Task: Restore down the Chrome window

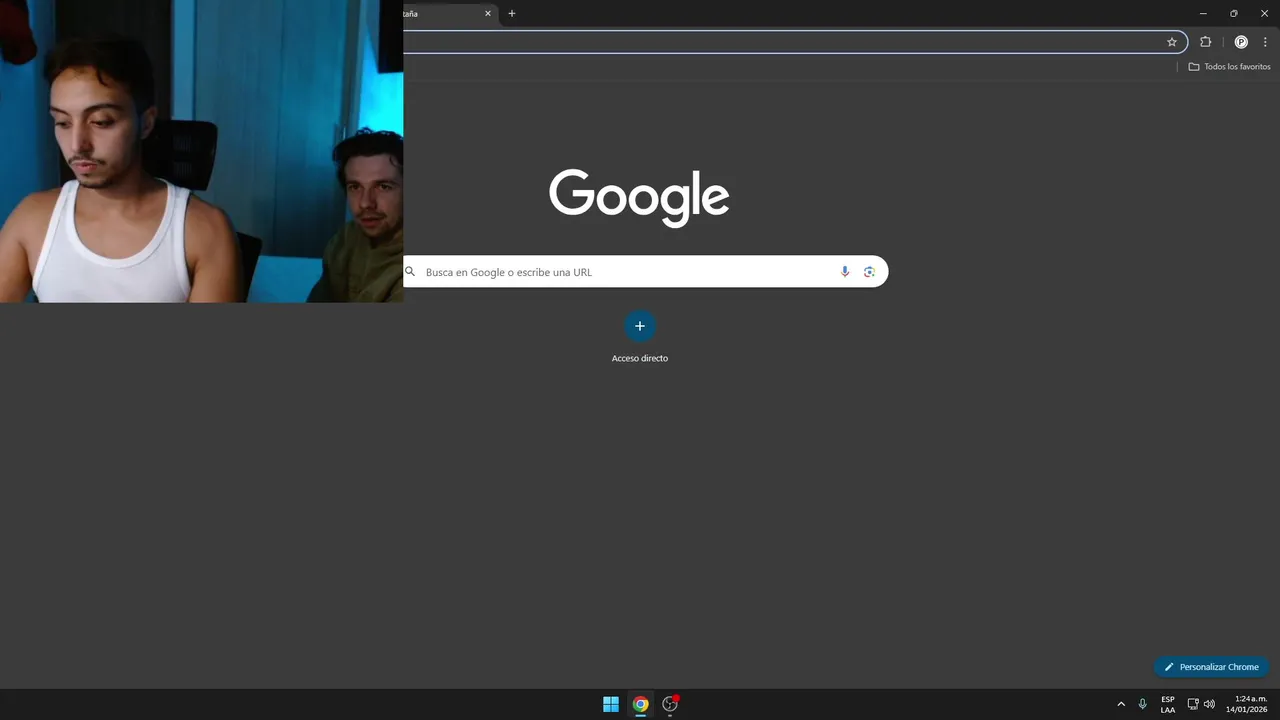Action: tap(1234, 13)
